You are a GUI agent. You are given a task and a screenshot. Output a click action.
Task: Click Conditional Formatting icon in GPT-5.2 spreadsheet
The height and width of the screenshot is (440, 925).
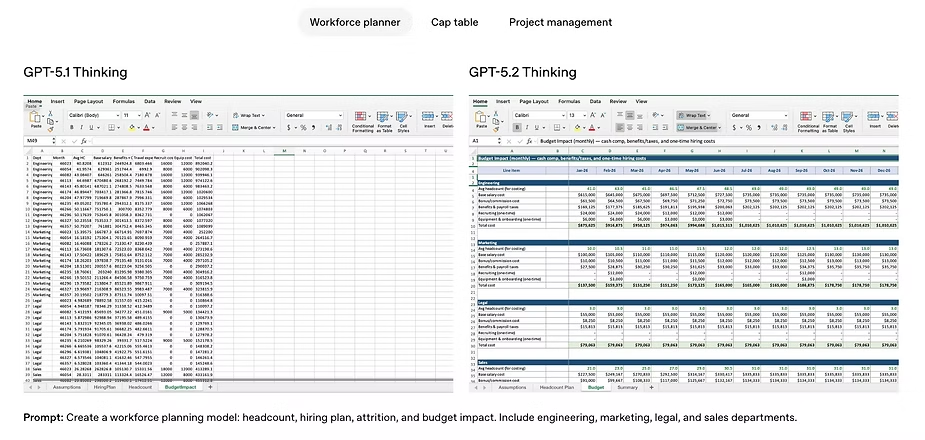point(810,117)
